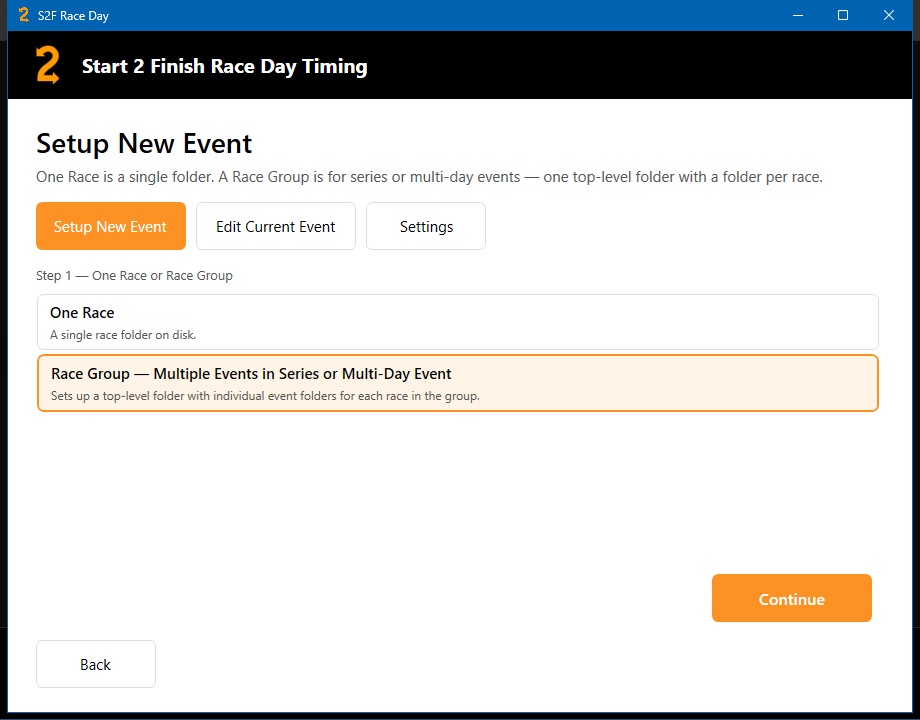Click the S2F Race Day window title text
Viewport: 920px width, 720px height.
[73, 16]
